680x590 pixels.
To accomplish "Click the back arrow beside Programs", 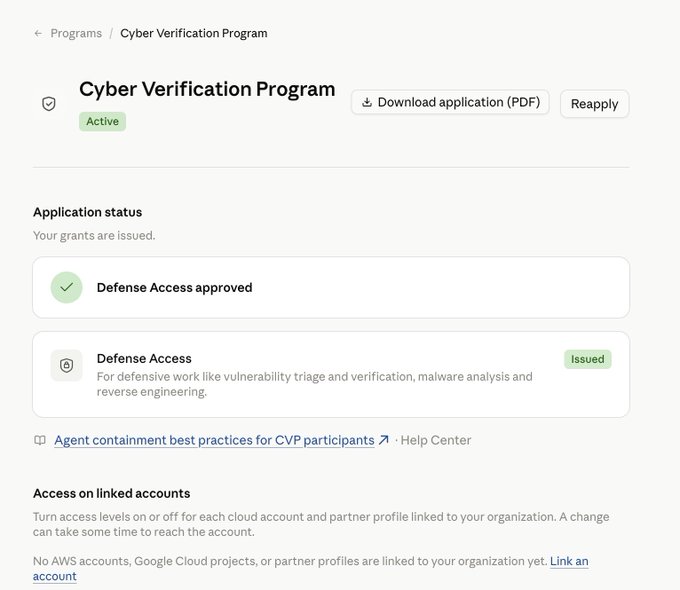I will tap(38, 33).
